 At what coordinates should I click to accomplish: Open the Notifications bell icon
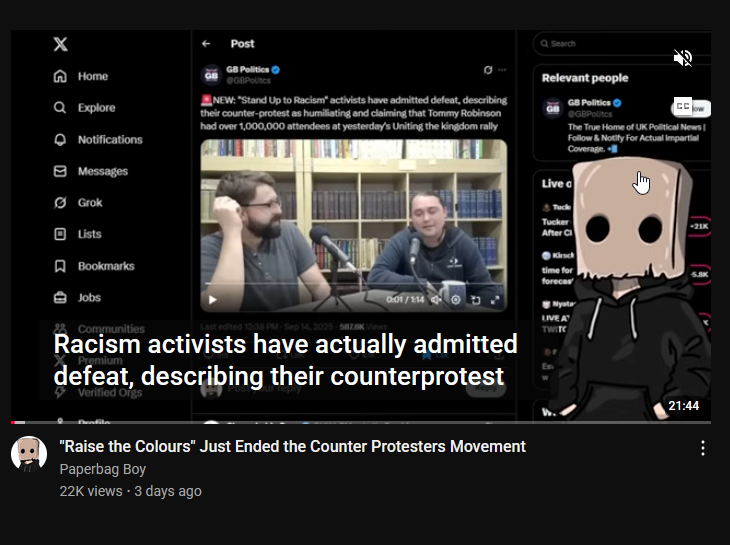click(x=60, y=140)
